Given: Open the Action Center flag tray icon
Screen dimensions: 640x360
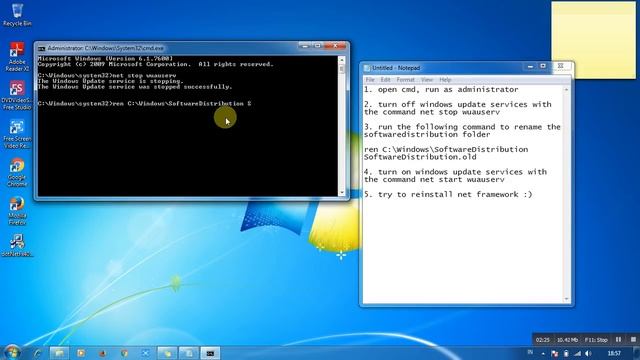Looking at the screenshot, I should point(554,353).
